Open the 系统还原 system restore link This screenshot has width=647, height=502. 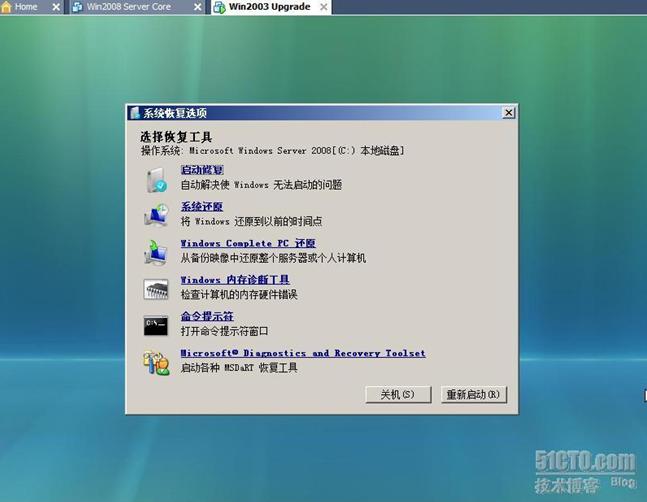201,207
